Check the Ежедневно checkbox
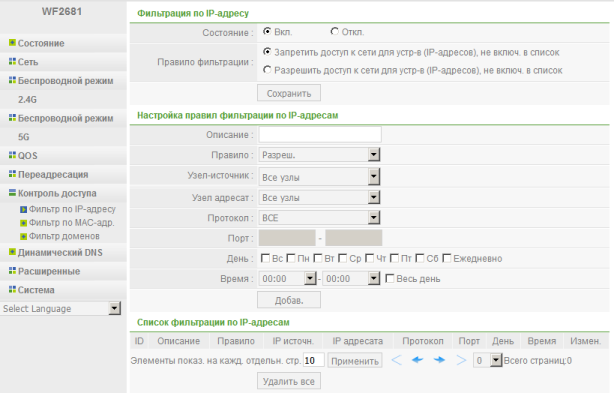This screenshot has height=393, width=614. point(447,258)
